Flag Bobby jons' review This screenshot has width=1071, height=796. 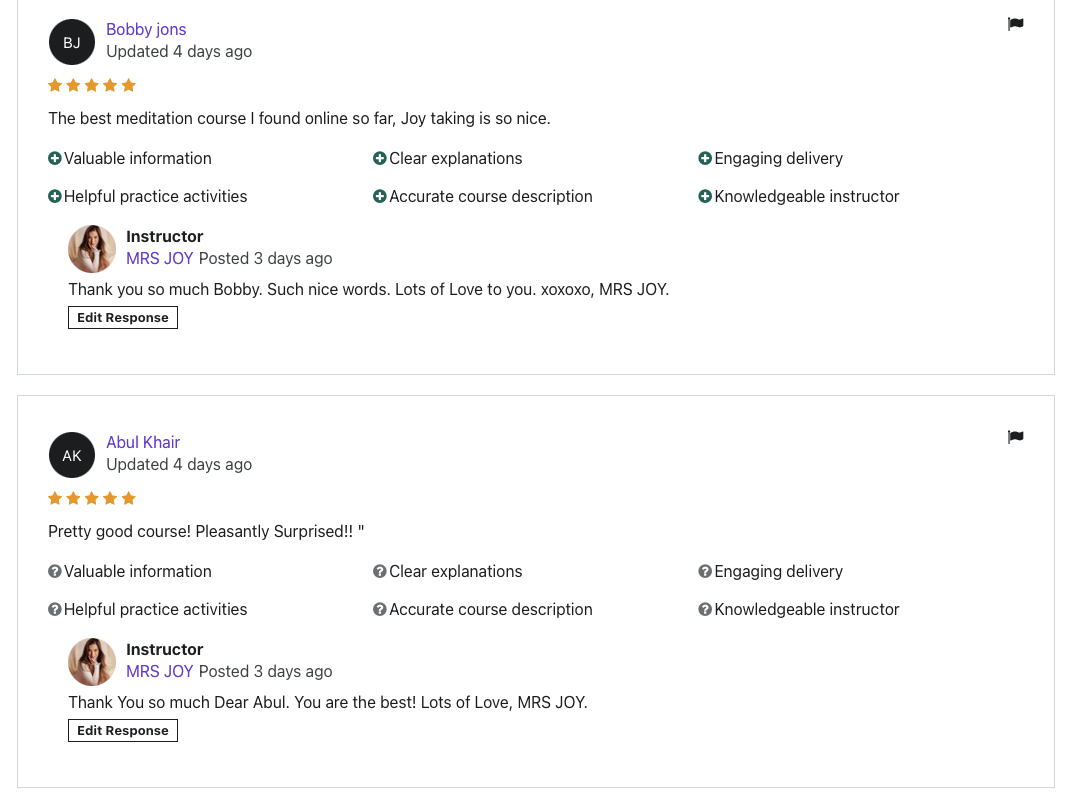point(1015,24)
